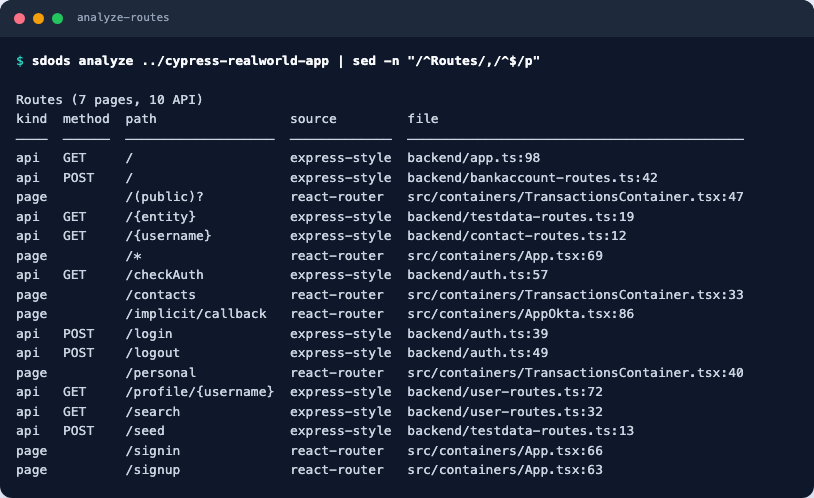Click the orange minimize window button
Screen dimensions: 814x498
tap(38, 19)
